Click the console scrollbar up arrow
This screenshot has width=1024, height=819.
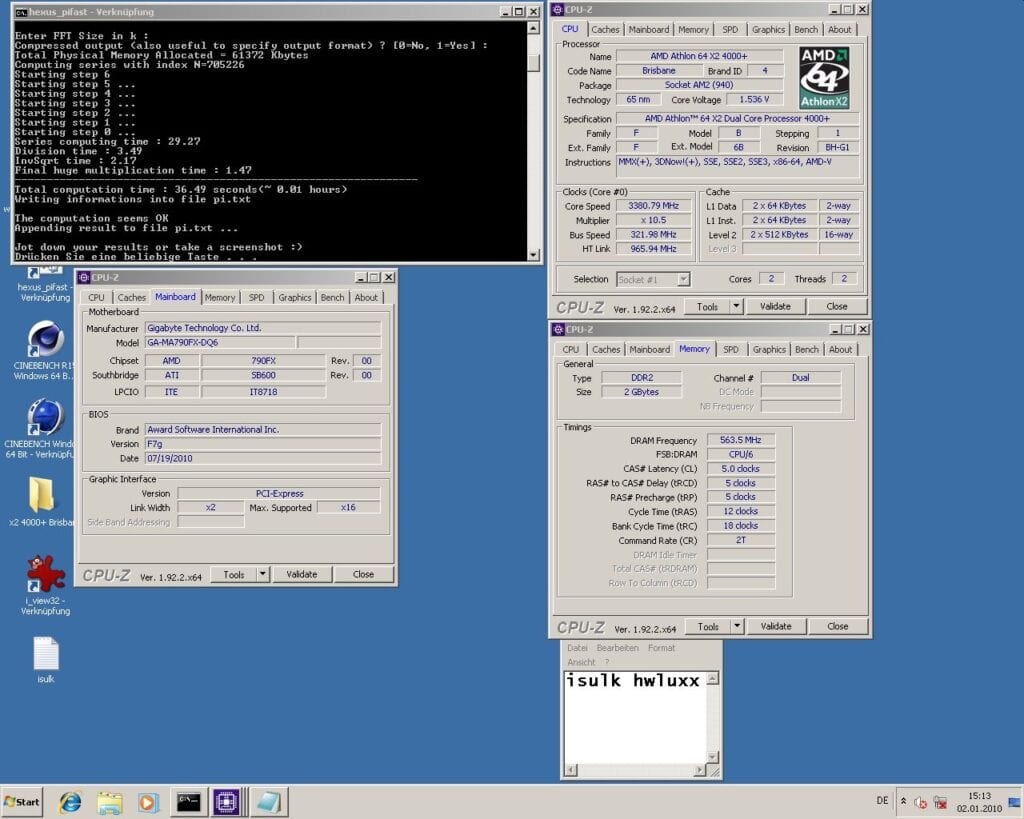point(534,28)
